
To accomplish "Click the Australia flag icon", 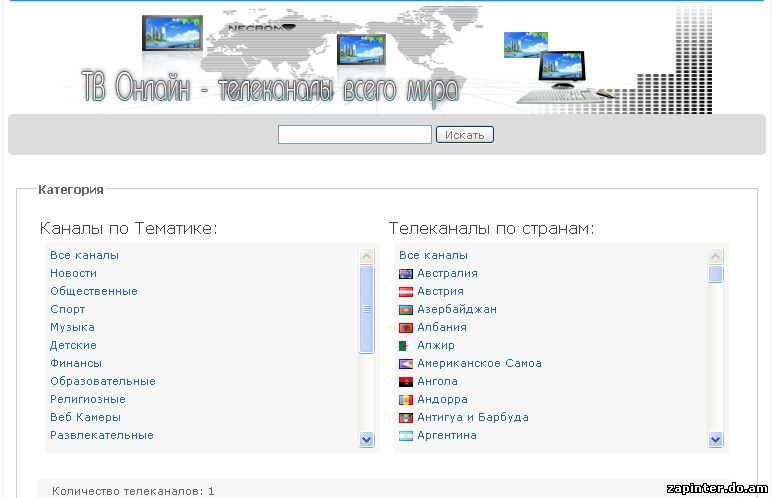I will [406, 274].
